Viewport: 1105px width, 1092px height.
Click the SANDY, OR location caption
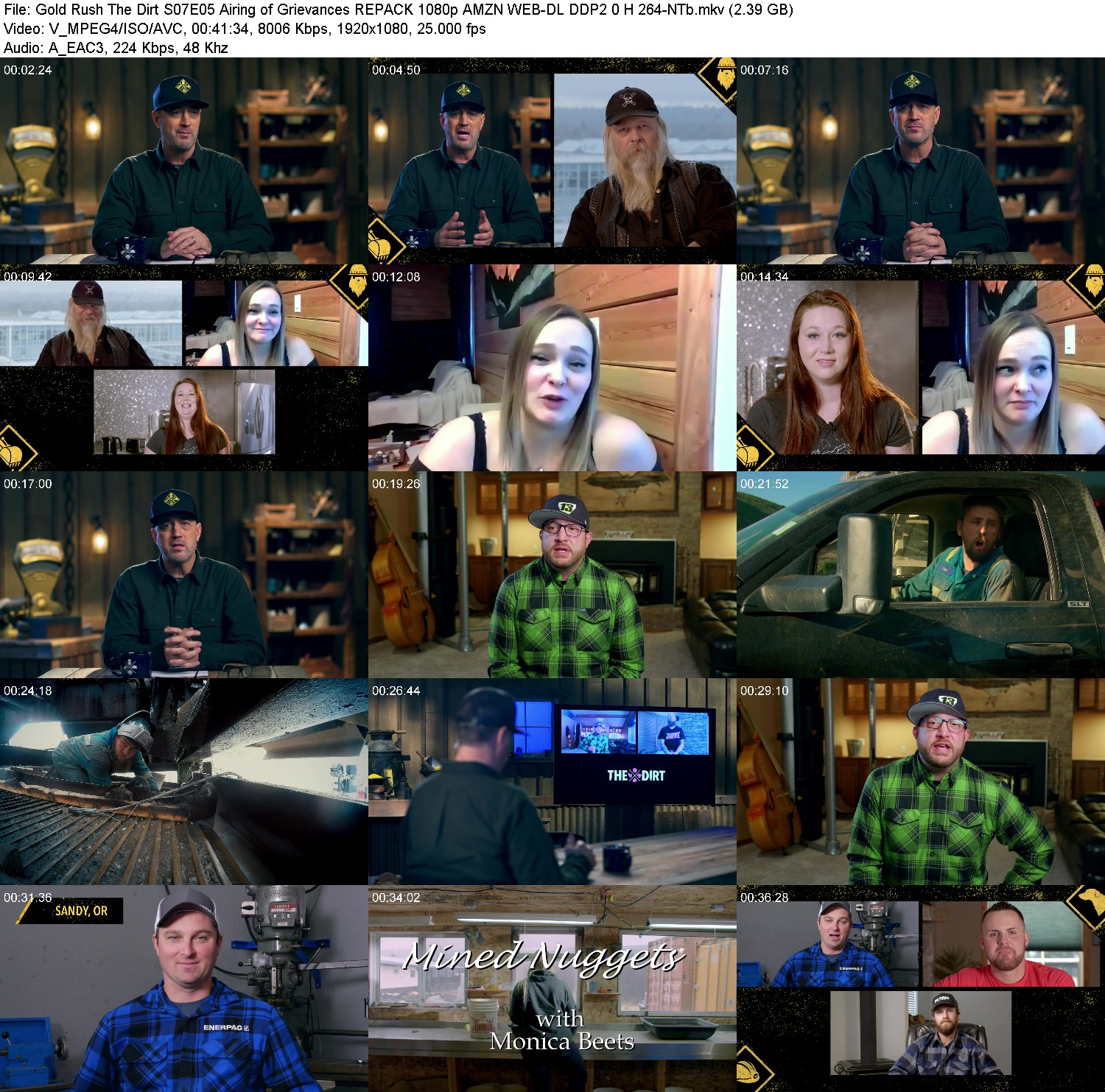tap(81, 911)
